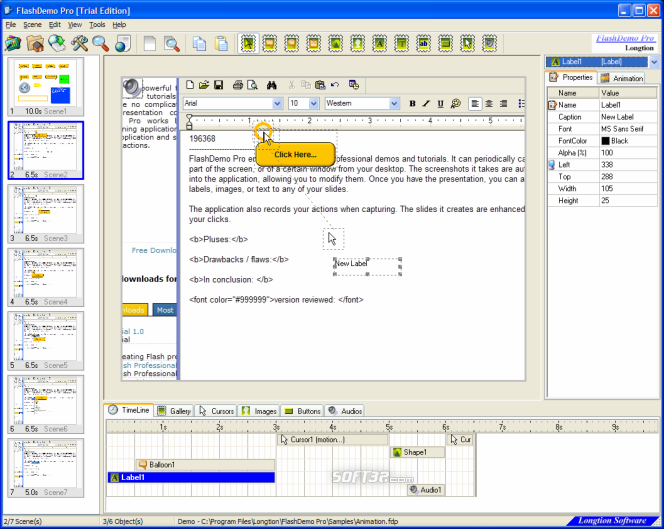Select the second speech balloon tool
The height and width of the screenshot is (529, 664).
pos(292,43)
